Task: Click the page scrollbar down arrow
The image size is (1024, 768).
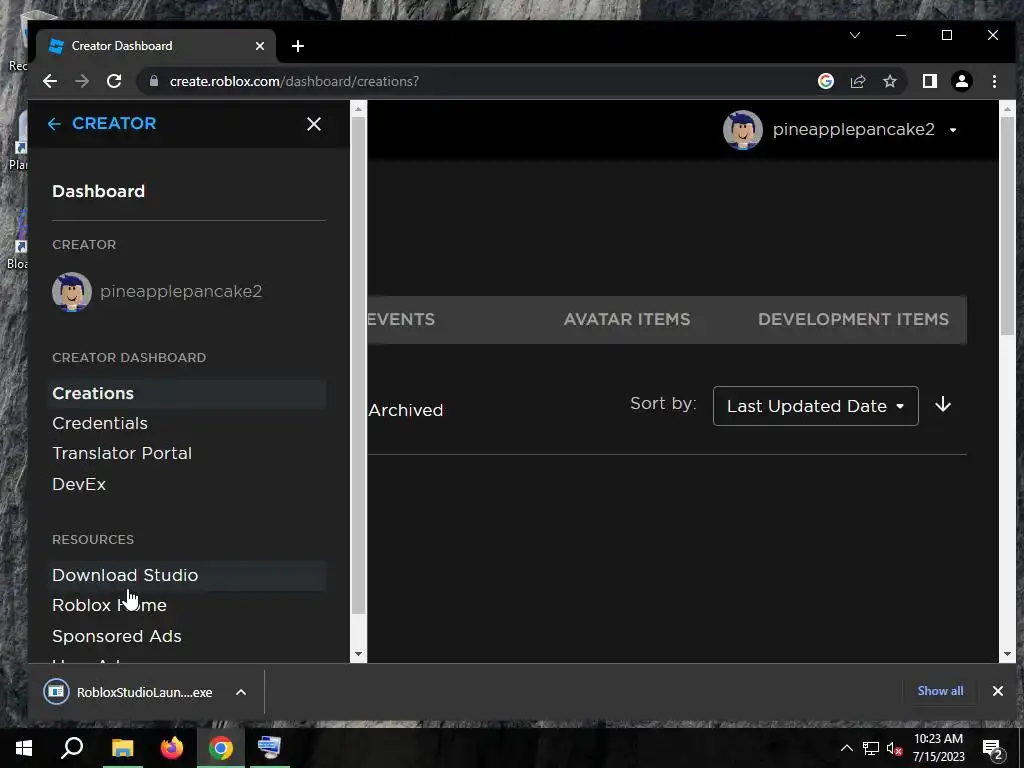Action: (x=1006, y=654)
